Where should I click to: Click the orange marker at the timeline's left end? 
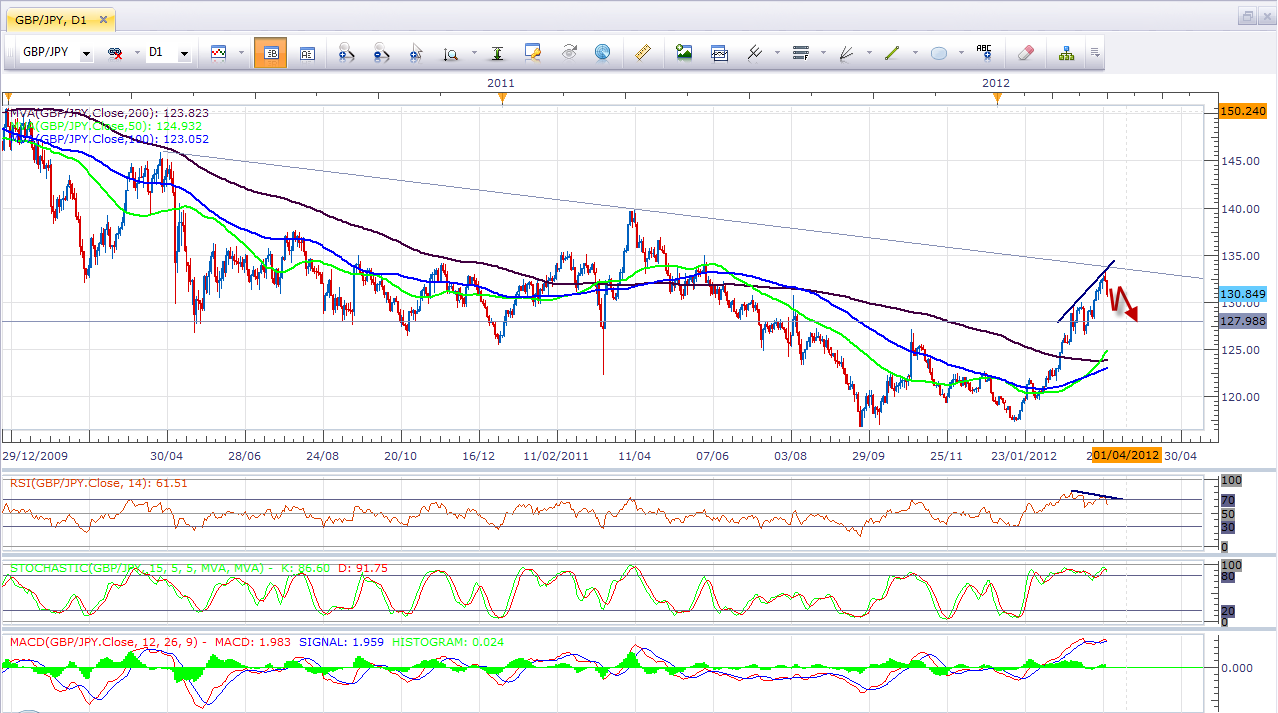coord(7,98)
